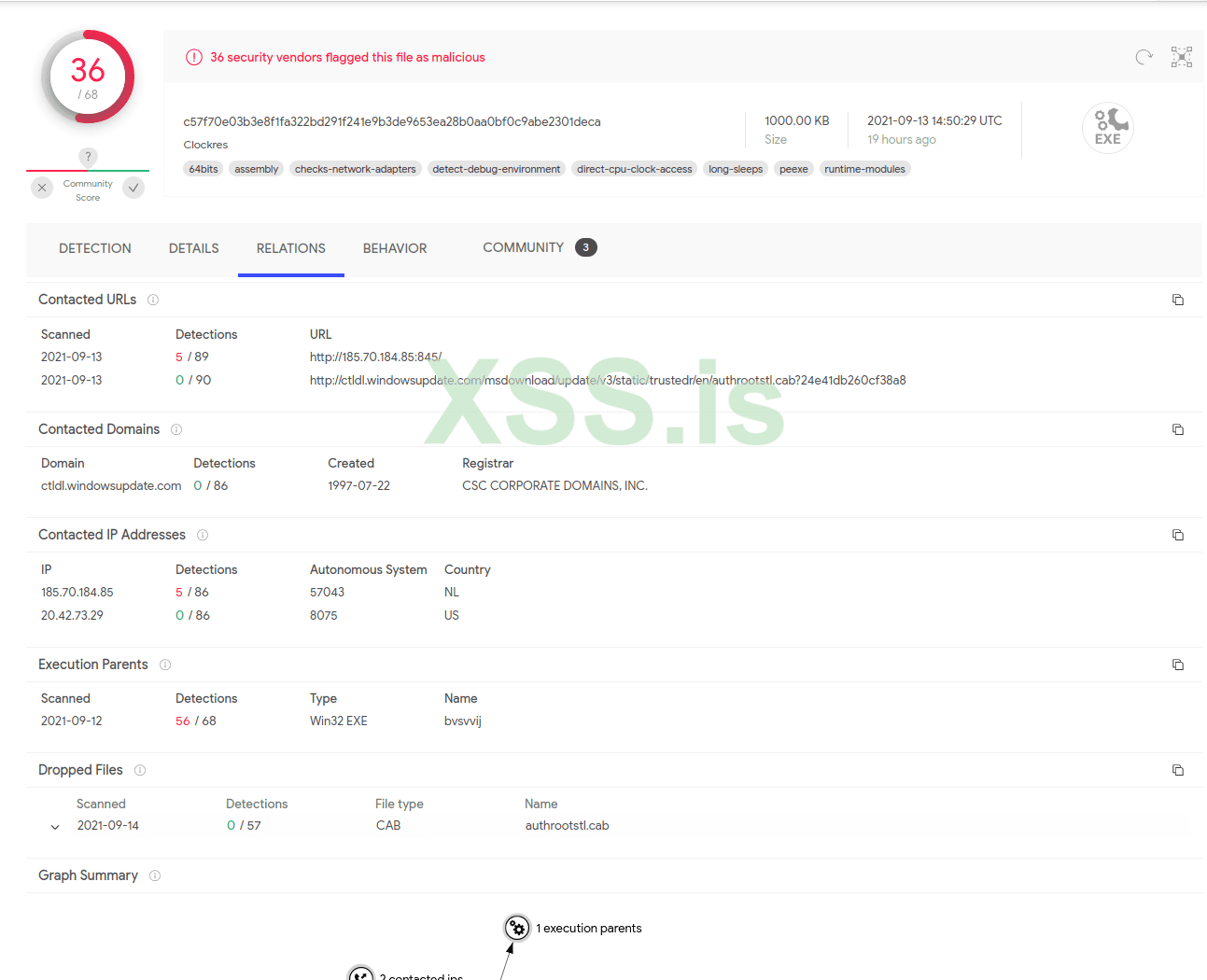Copy the Dropped Files section
Image resolution: width=1207 pixels, height=980 pixels.
1178,770
